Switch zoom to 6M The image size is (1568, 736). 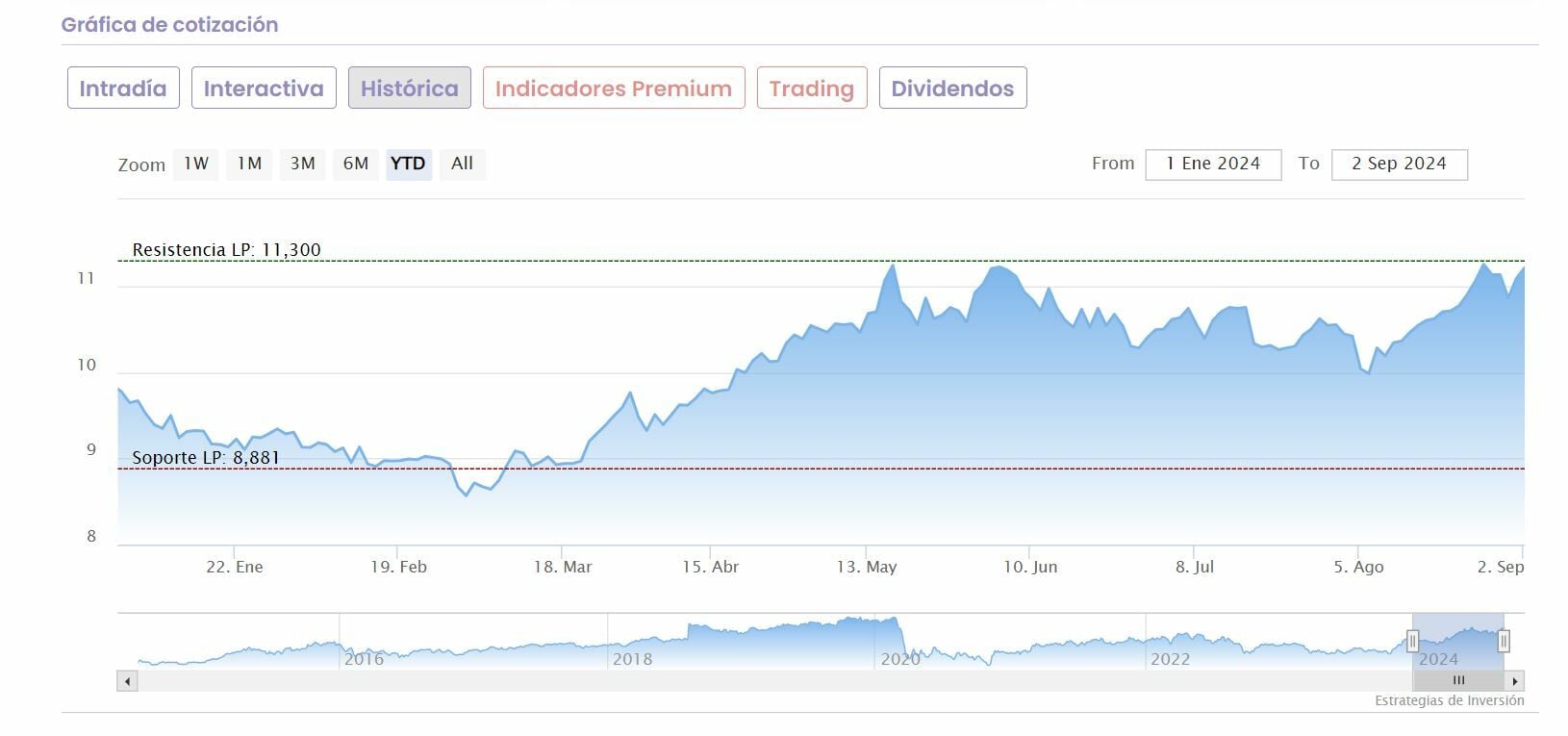coord(356,164)
